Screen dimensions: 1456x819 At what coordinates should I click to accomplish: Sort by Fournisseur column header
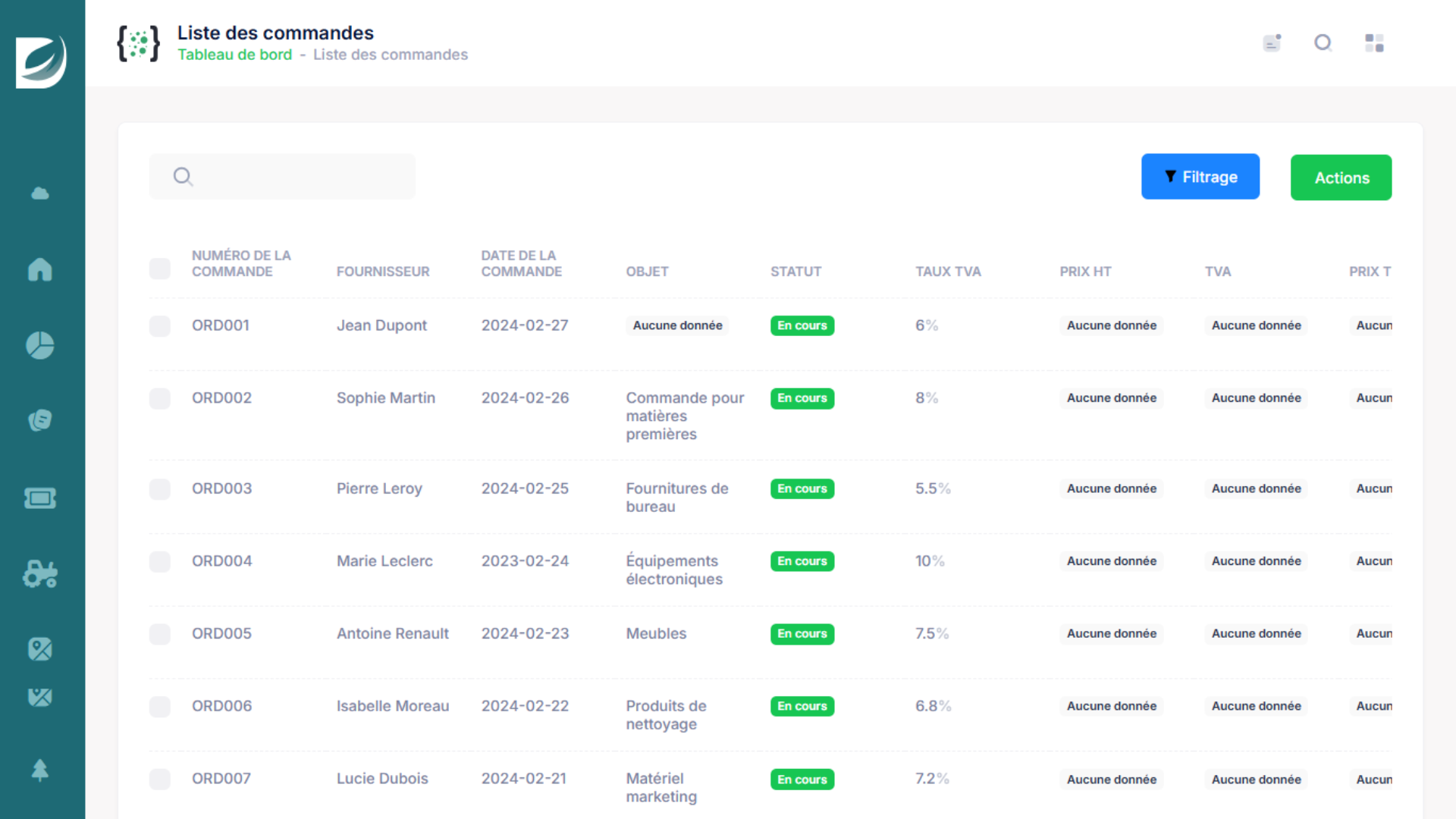(x=383, y=271)
